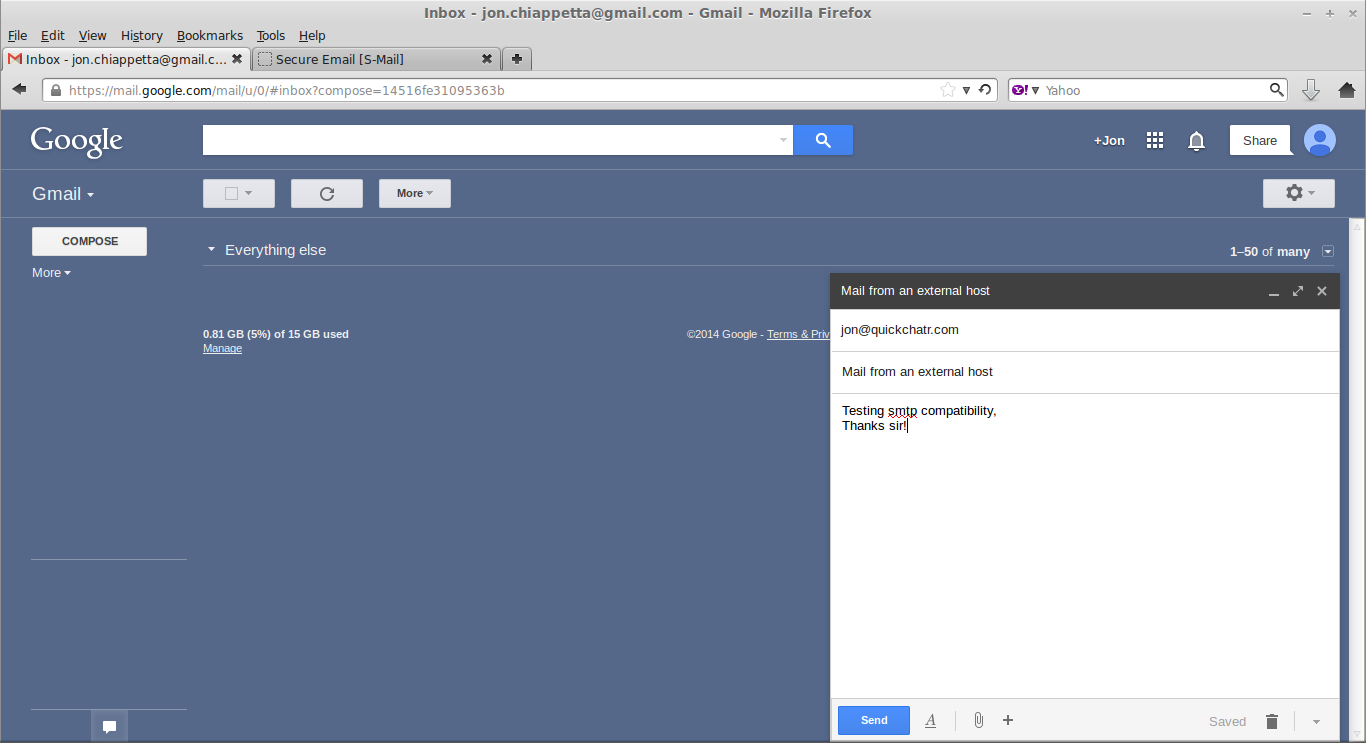This screenshot has width=1366, height=743.
Task: Close the Inbox Gmail tab
Action: [x=237, y=59]
